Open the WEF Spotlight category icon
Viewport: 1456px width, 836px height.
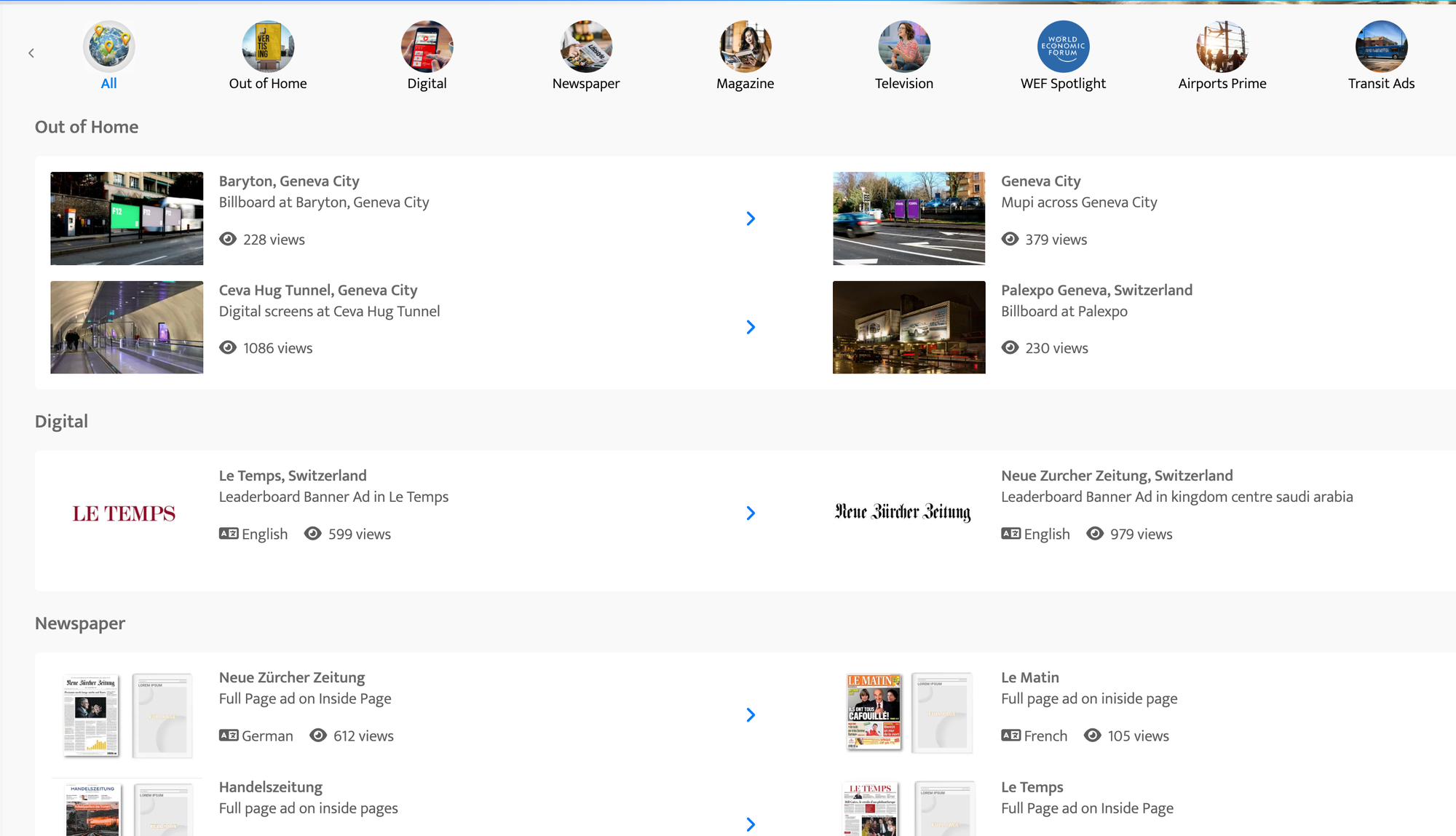pyautogui.click(x=1063, y=47)
